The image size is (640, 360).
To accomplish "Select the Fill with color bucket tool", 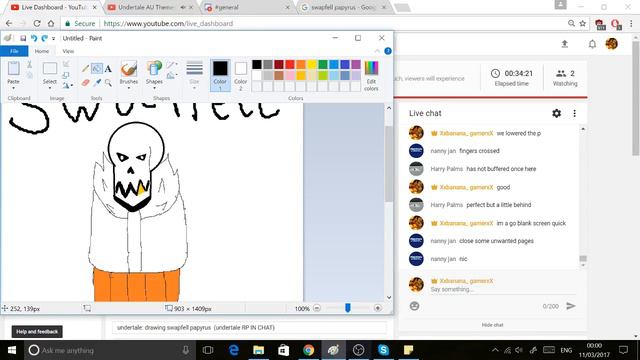I will (x=97, y=69).
